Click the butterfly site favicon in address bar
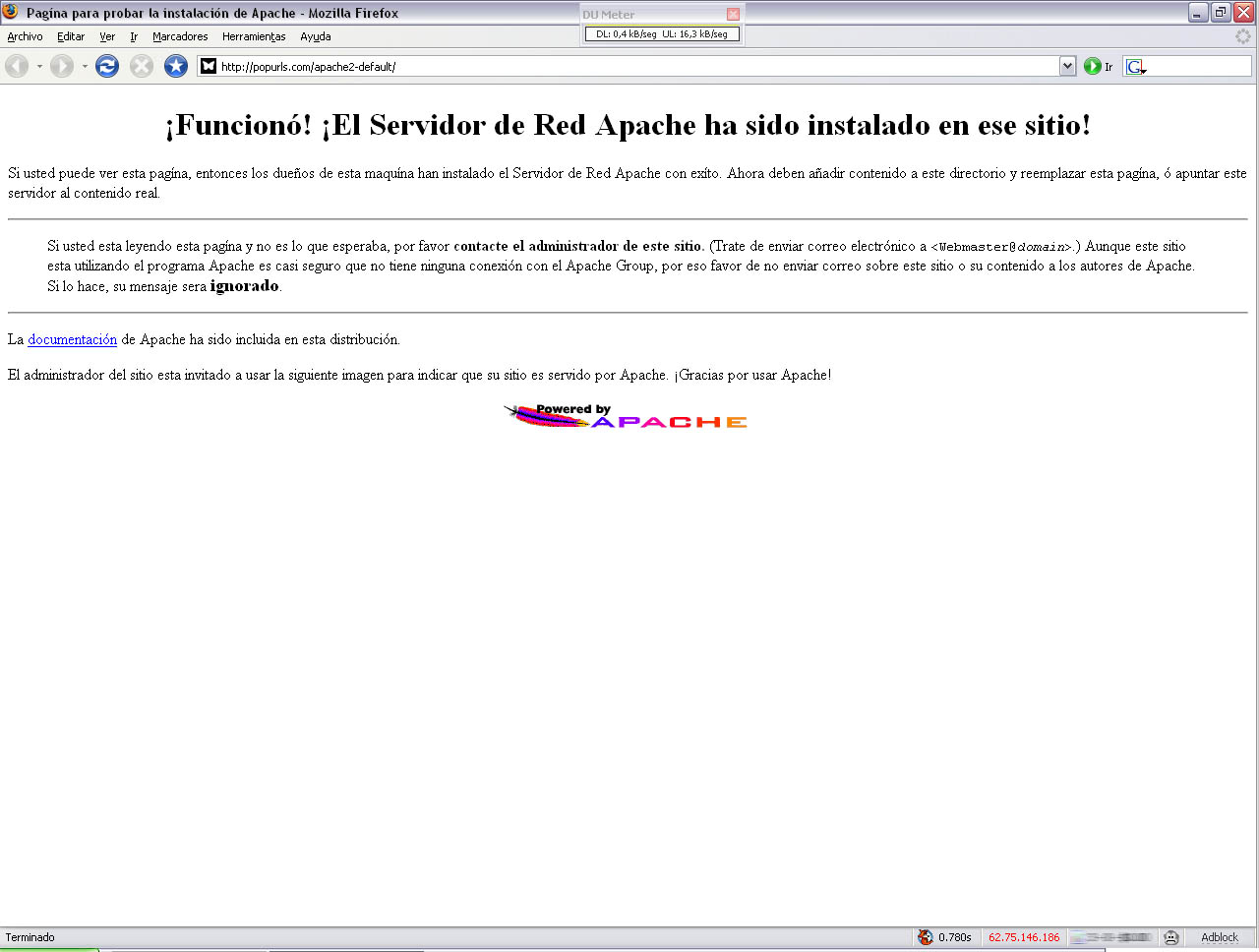Screen dimensions: 1259x952 pos(209,66)
